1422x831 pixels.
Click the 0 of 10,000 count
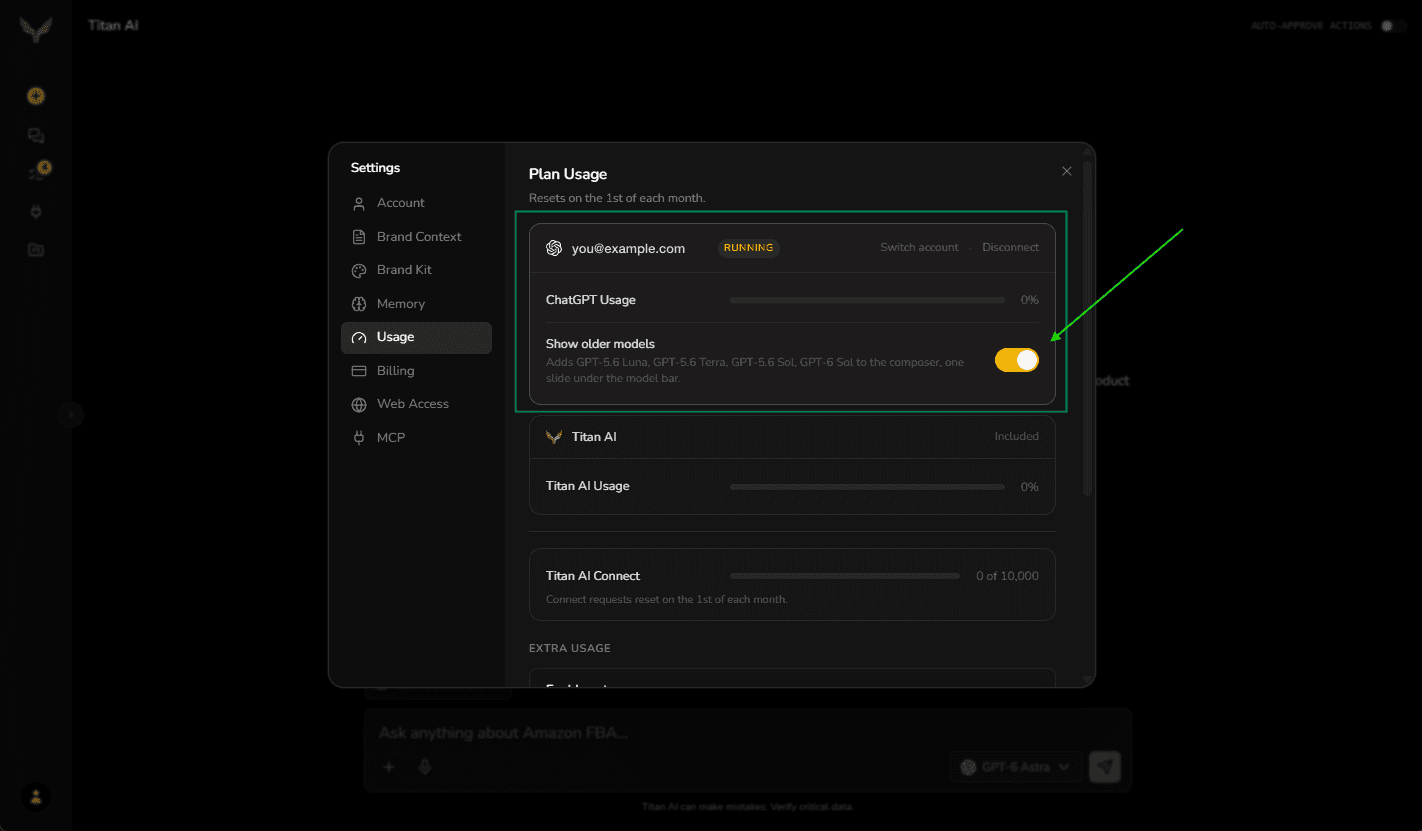[x=1007, y=576]
